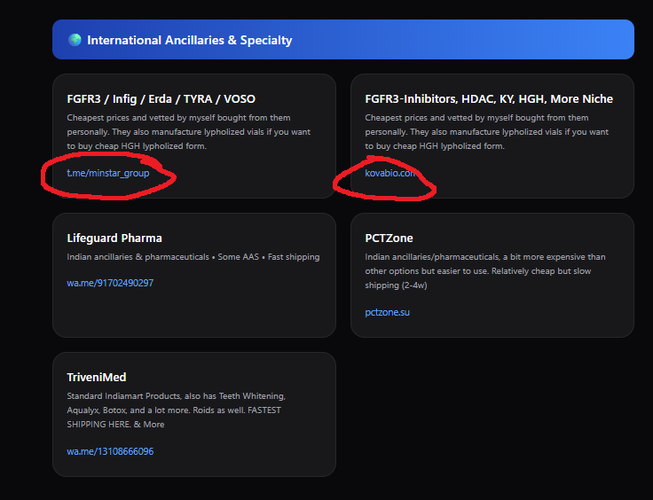Click TriveniMed's Teeth Whitening description

pyautogui.click(x=176, y=410)
